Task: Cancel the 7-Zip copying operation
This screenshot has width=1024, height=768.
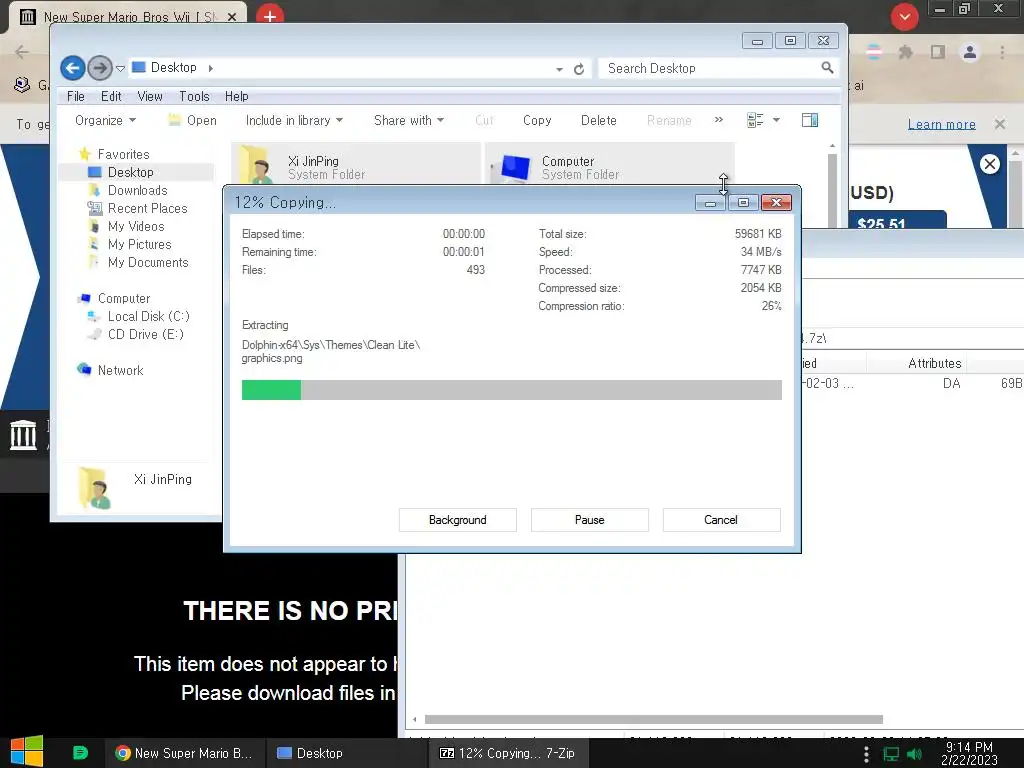Action: (721, 520)
